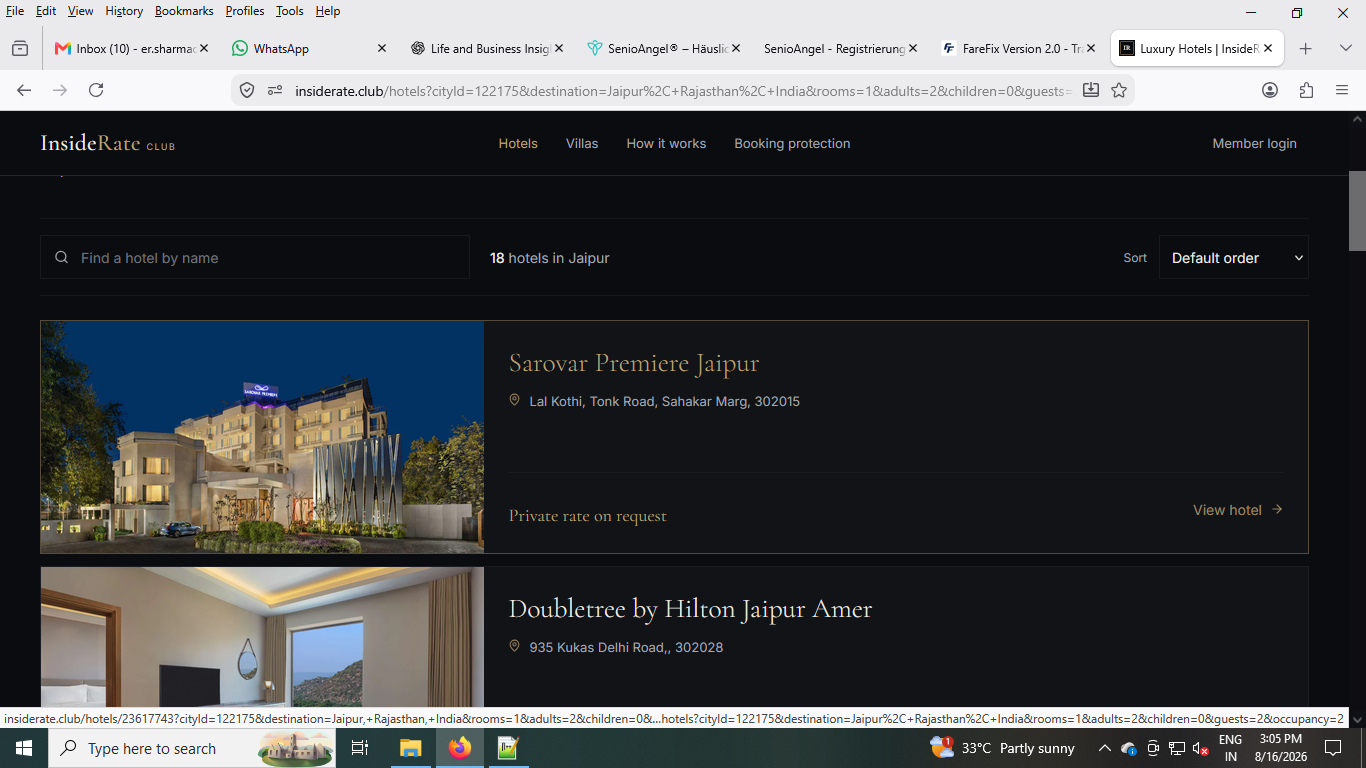This screenshot has height=768, width=1366.
Task: Click the forward navigation arrow
Action: 60,90
